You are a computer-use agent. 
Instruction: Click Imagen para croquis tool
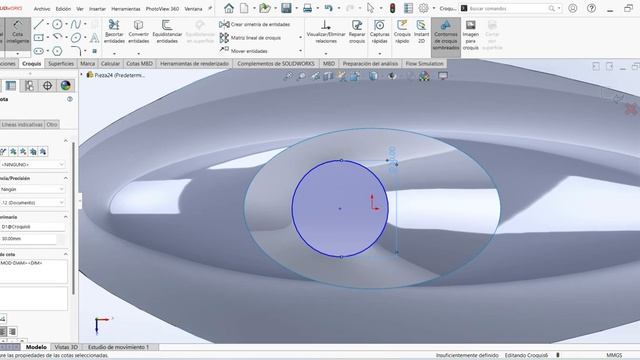pyautogui.click(x=470, y=35)
